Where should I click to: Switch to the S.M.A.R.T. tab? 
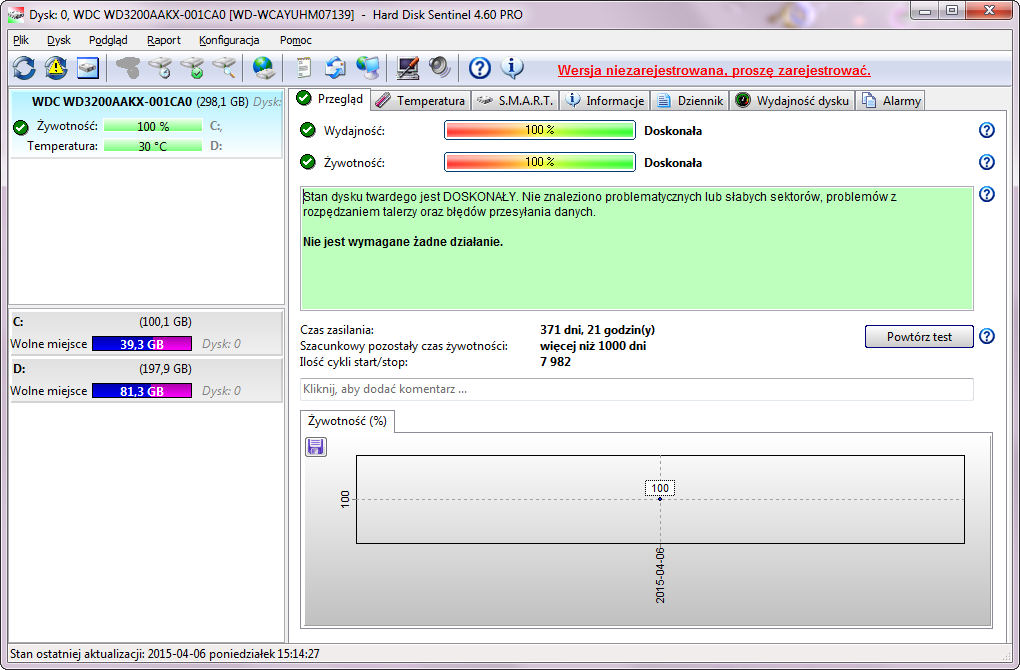515,101
